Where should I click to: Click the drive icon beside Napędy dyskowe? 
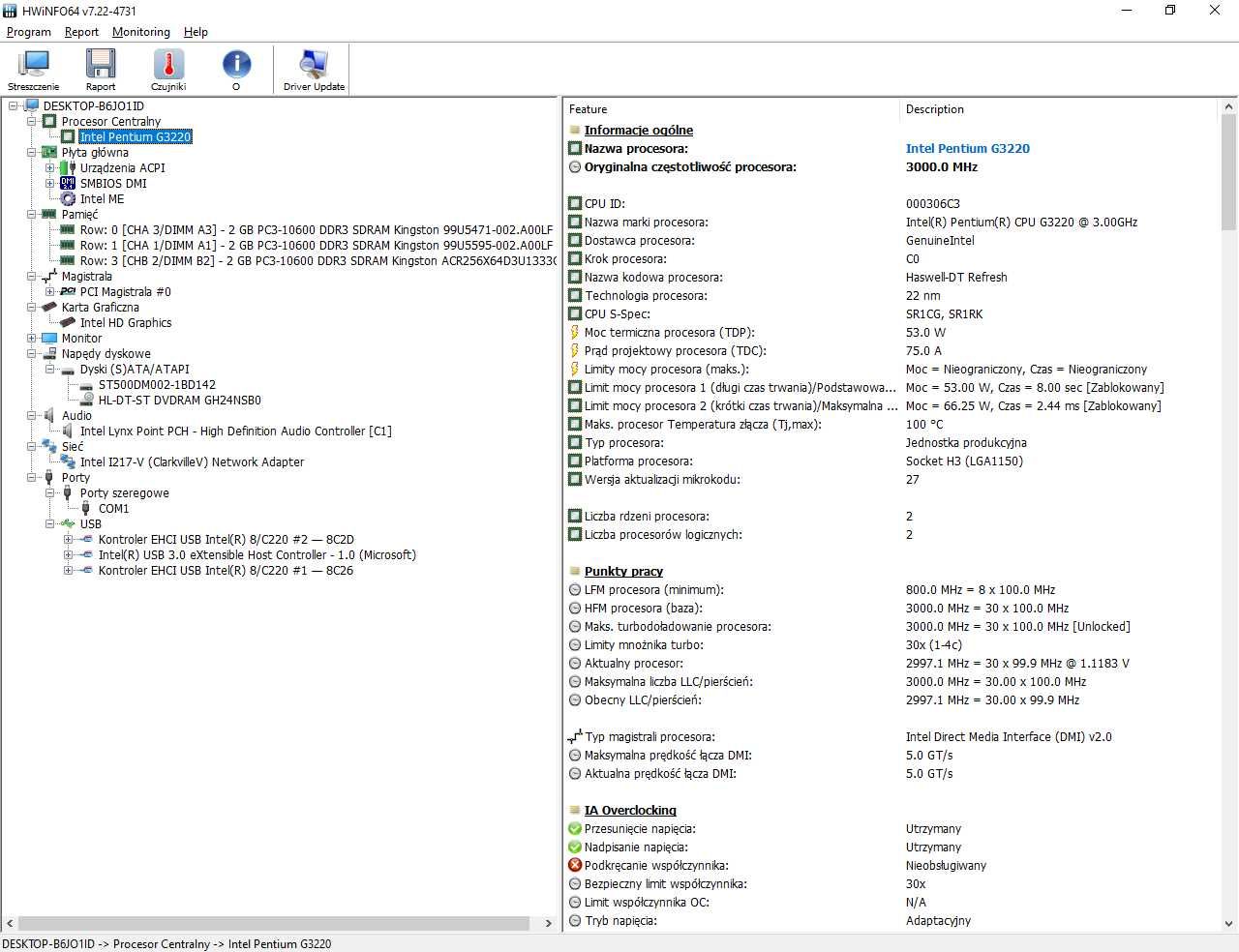(49, 353)
